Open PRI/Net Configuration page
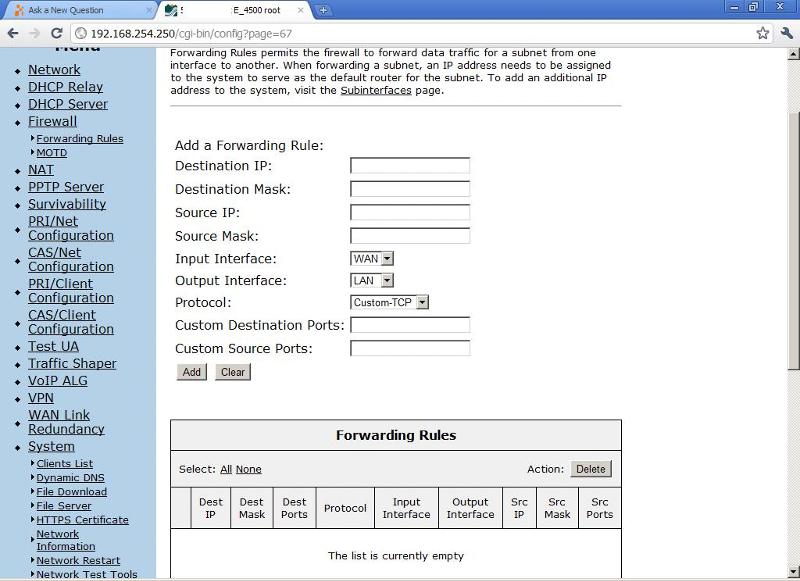 [x=71, y=229]
